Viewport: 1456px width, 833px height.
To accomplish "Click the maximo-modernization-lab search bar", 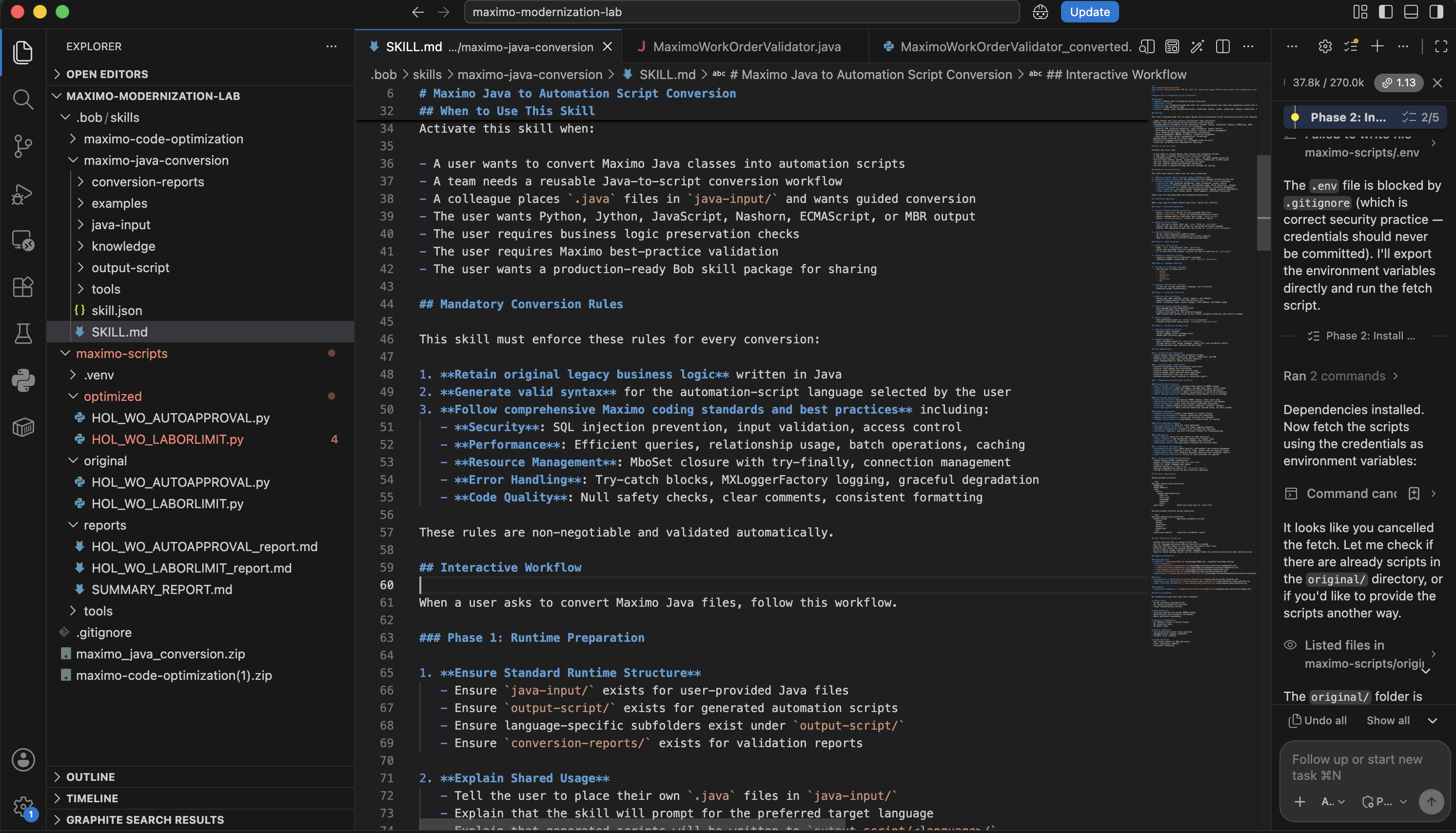I will tap(742, 12).
